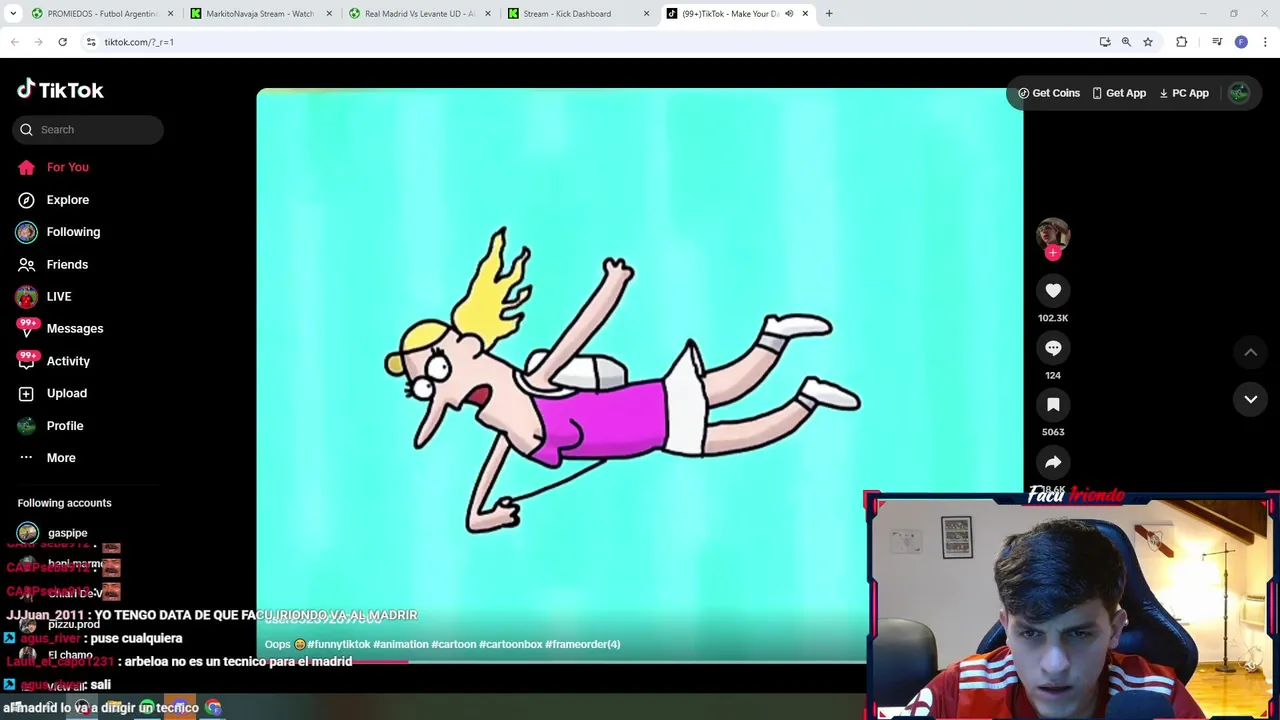Open the Friends page
Viewport: 1280px width, 720px height.
pos(67,264)
